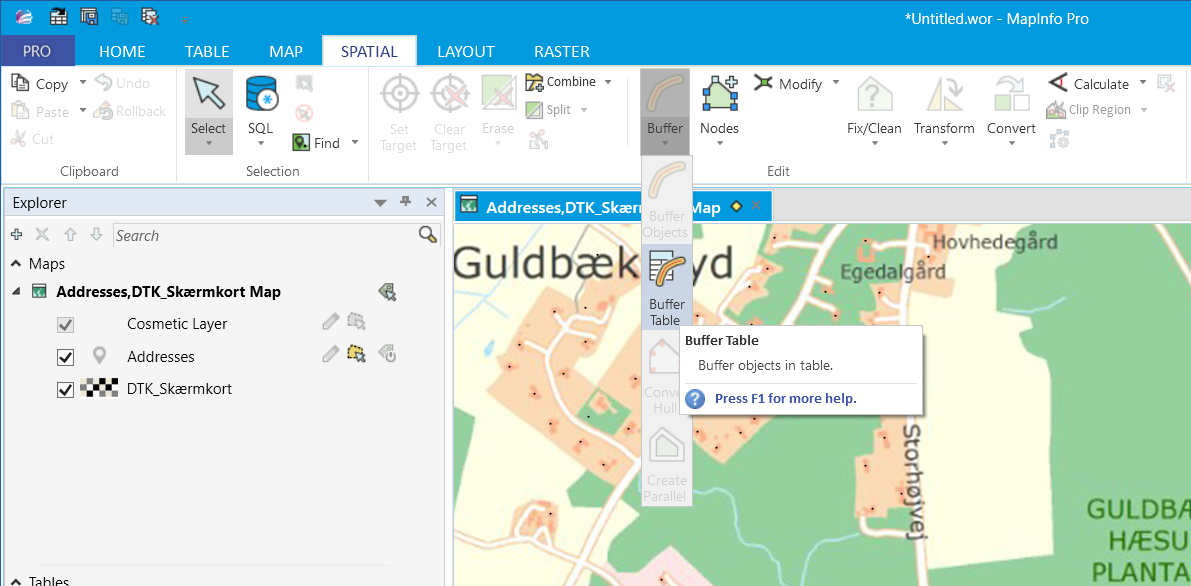Open the Combine dropdown arrow

pos(608,82)
